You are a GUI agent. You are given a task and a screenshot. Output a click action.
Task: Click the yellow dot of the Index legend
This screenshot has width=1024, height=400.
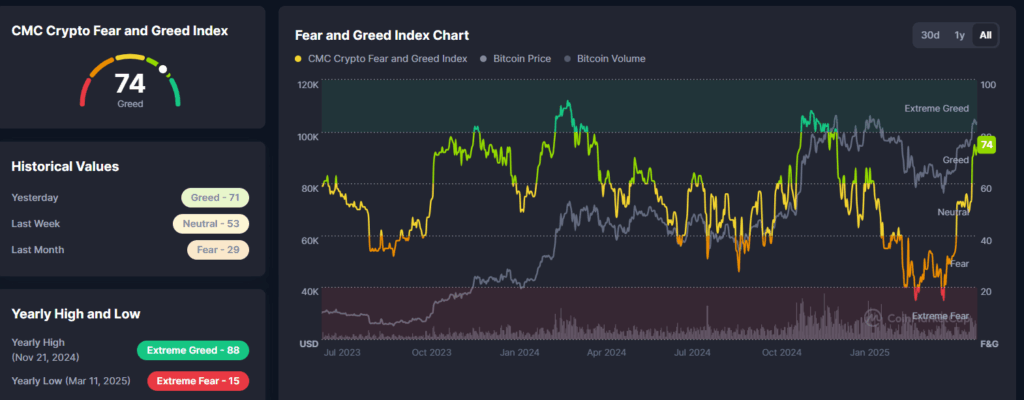(299, 59)
